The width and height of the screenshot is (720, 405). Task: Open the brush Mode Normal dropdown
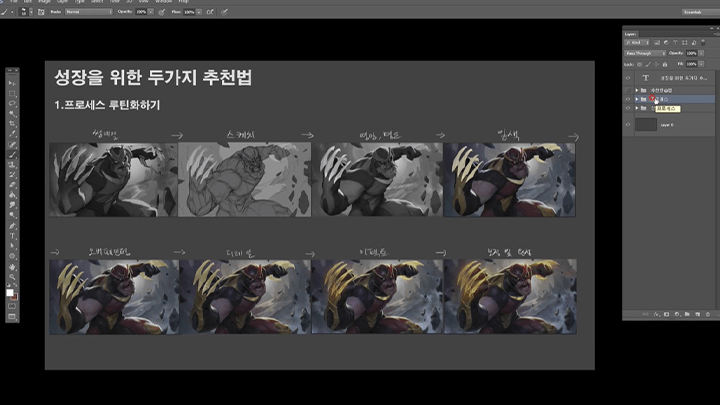[88, 12]
